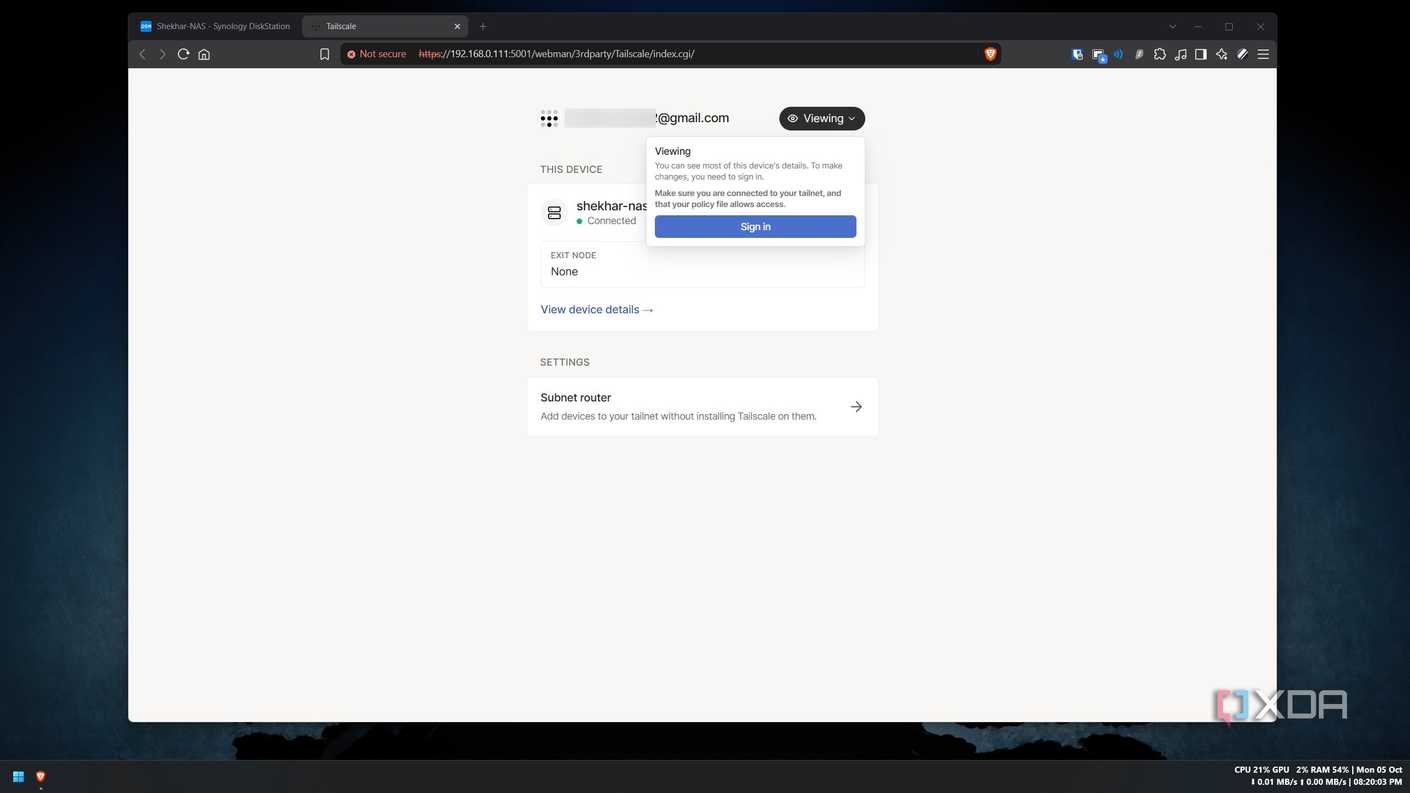Click the Connected status text
The height and width of the screenshot is (793, 1410).
(611, 221)
